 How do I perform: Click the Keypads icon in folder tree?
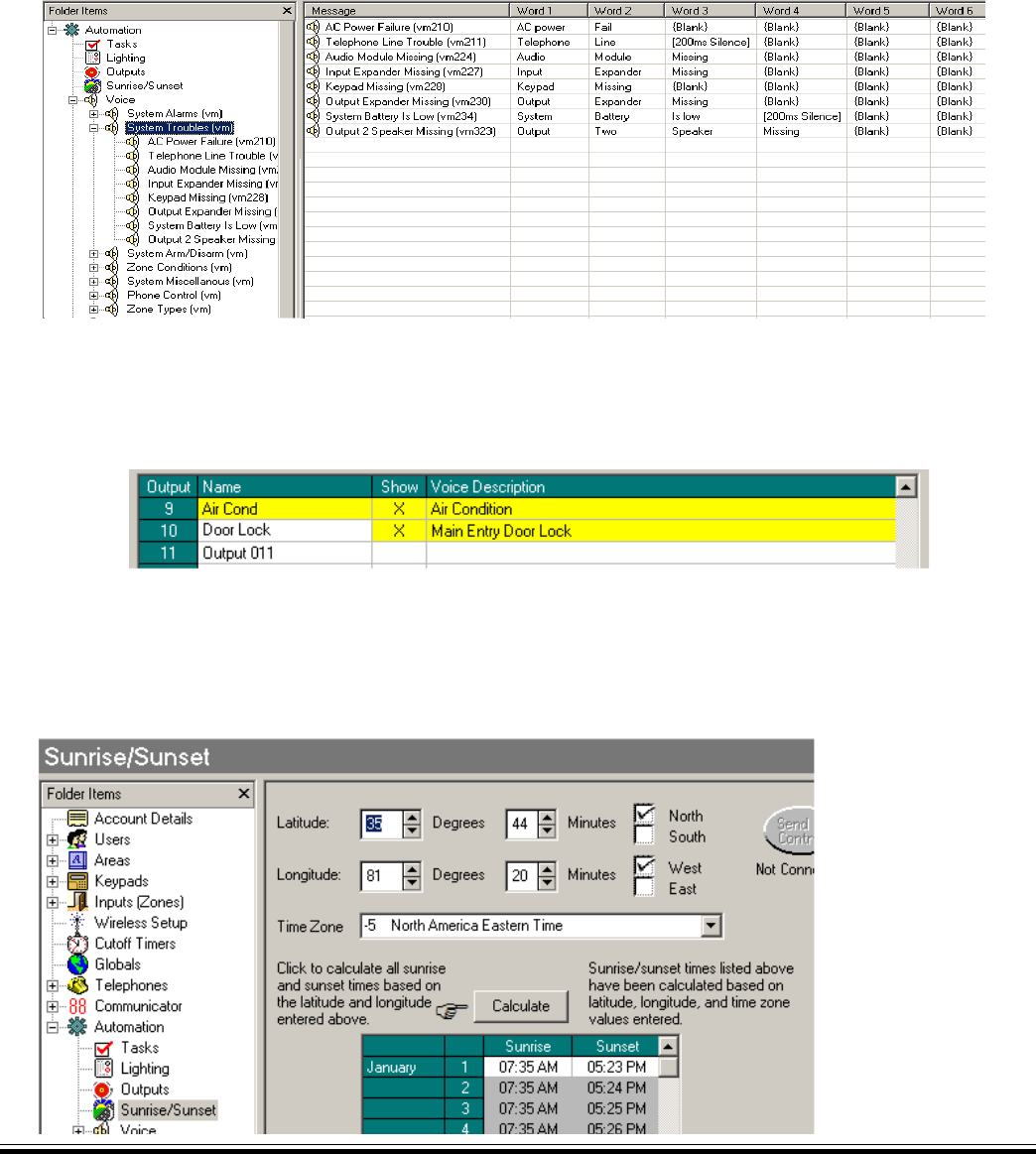click(77, 881)
